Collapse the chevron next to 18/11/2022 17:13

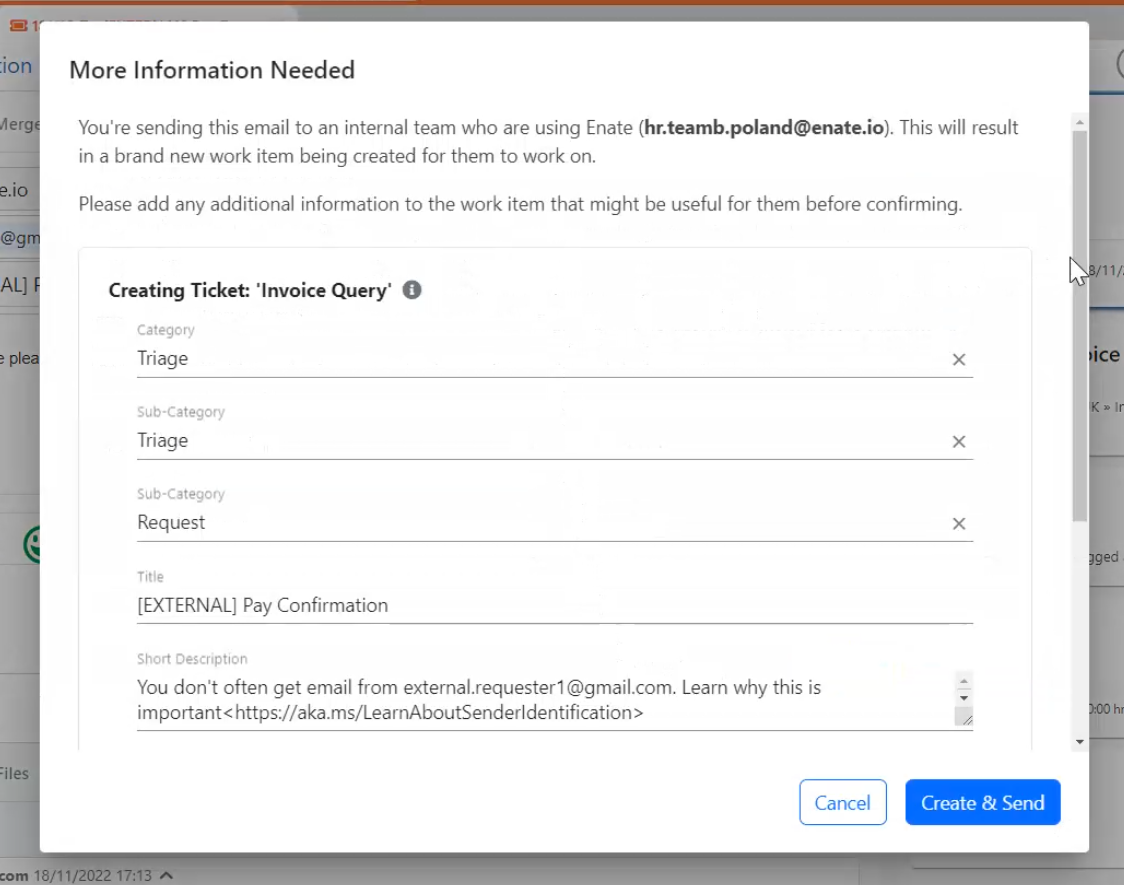(167, 876)
